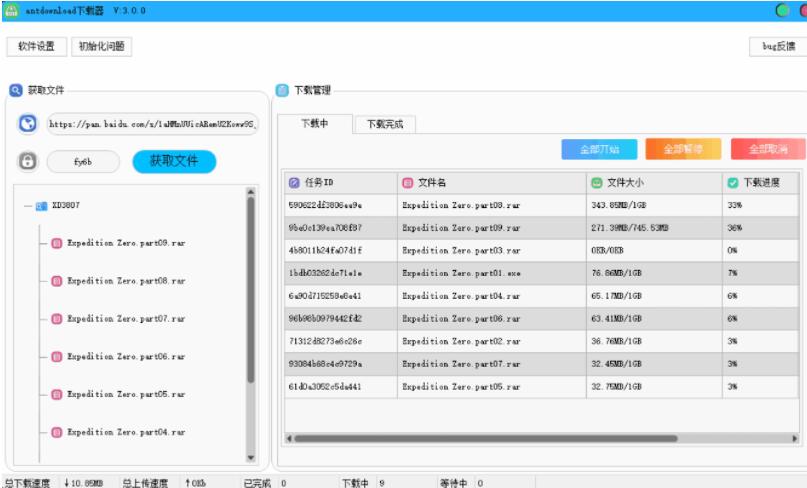Select Expedition Zero.part04.rar in file tree
This screenshot has height=488, width=807.
tap(125, 433)
